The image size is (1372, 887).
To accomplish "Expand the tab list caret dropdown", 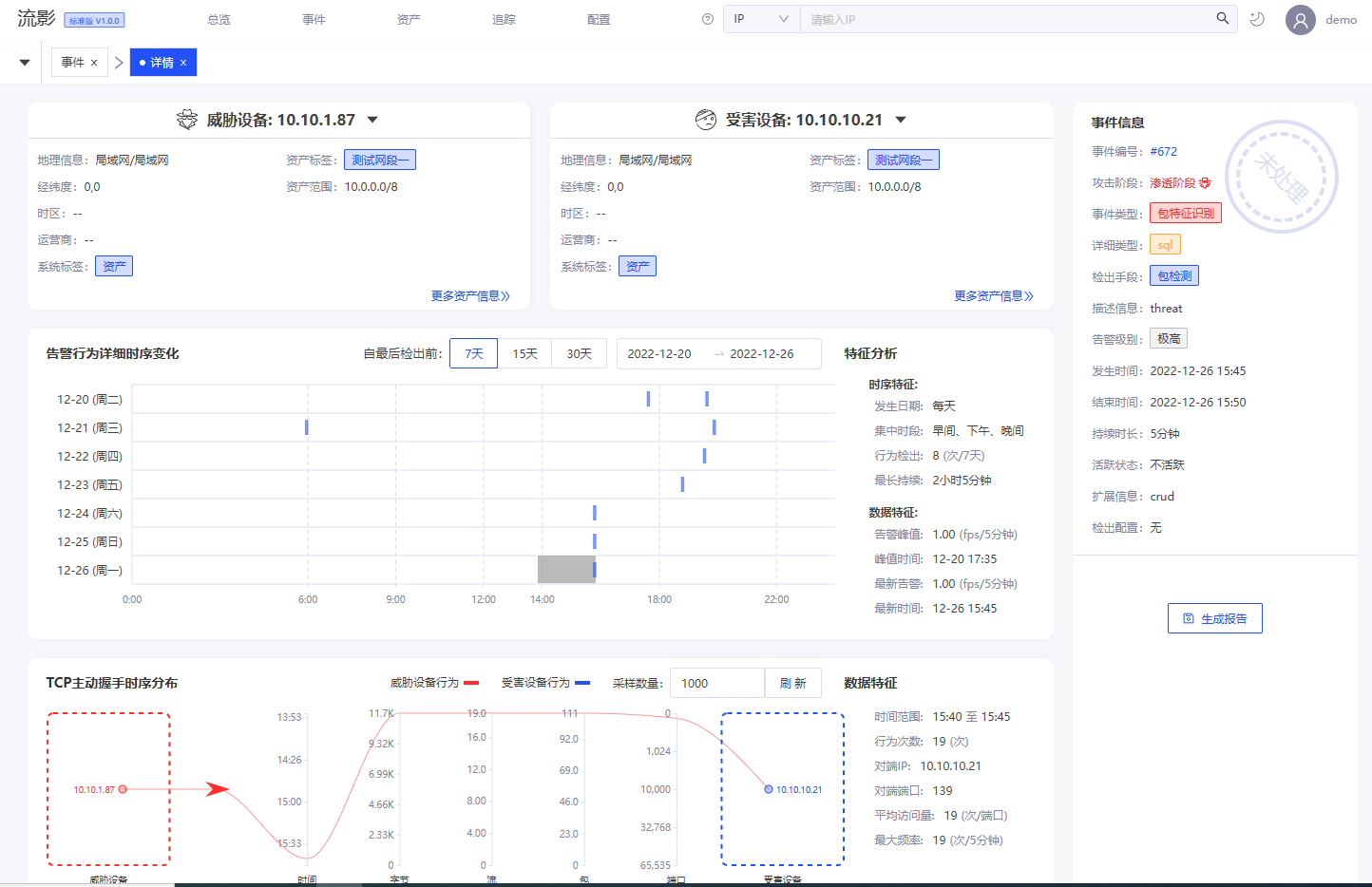I will 25,63.
